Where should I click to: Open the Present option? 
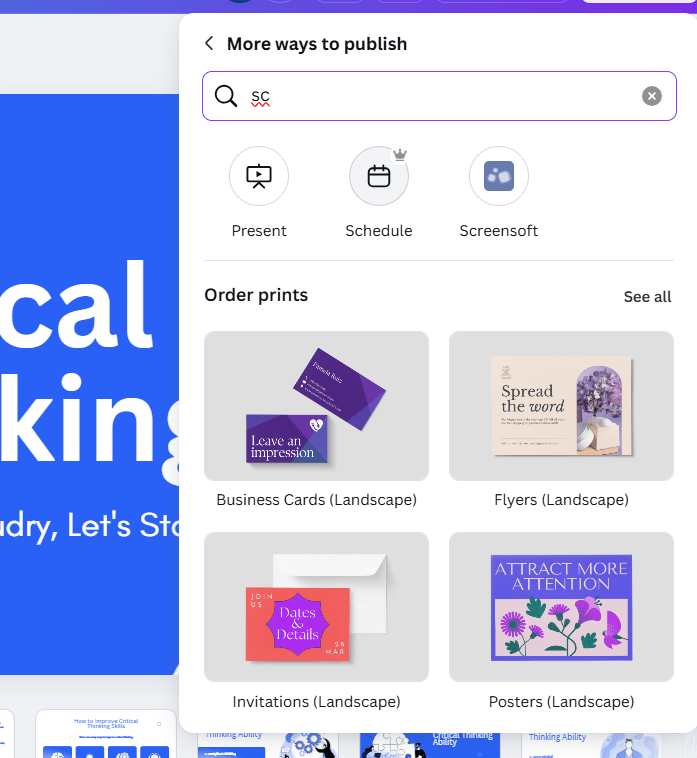pyautogui.click(x=259, y=176)
